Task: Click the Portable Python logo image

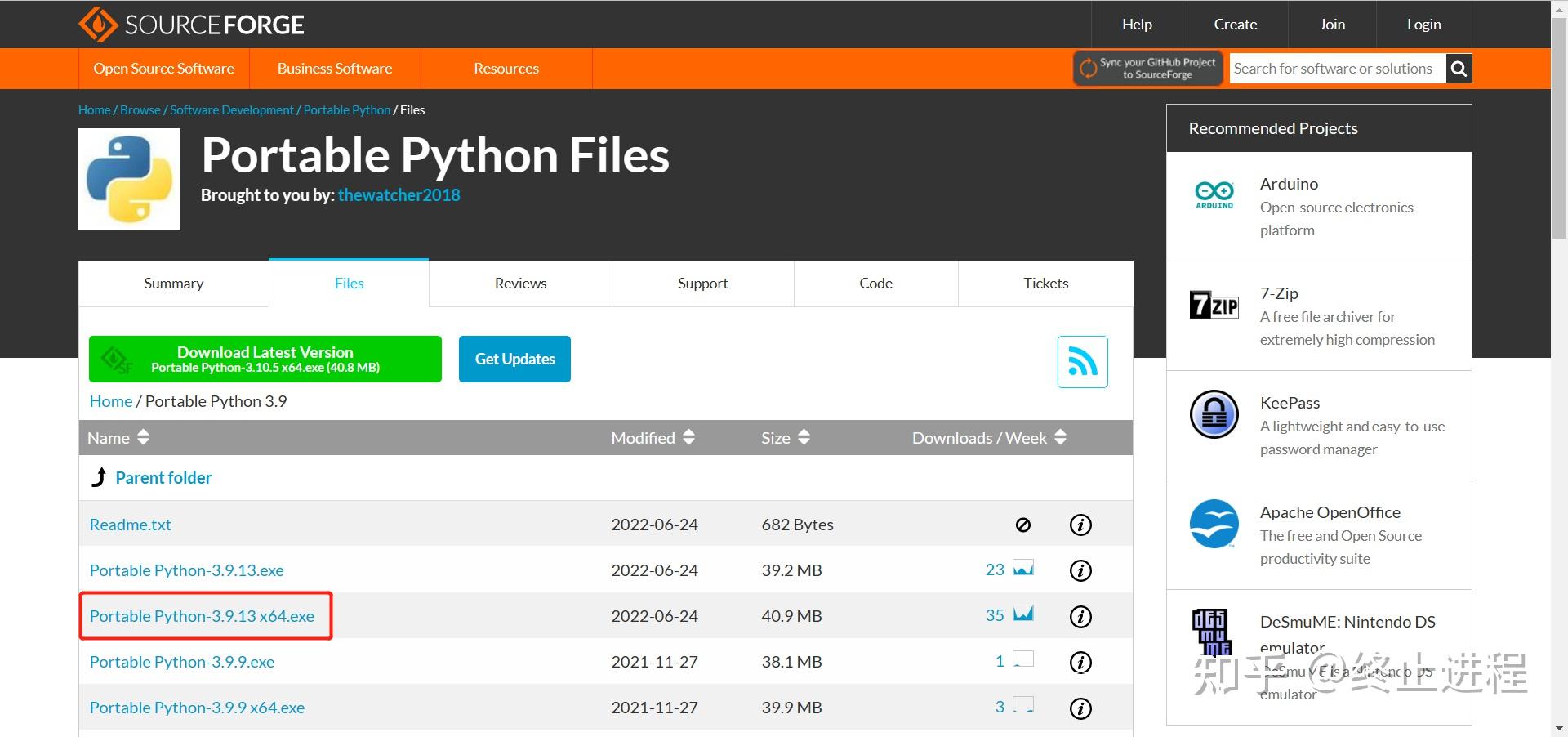Action: tap(128, 179)
